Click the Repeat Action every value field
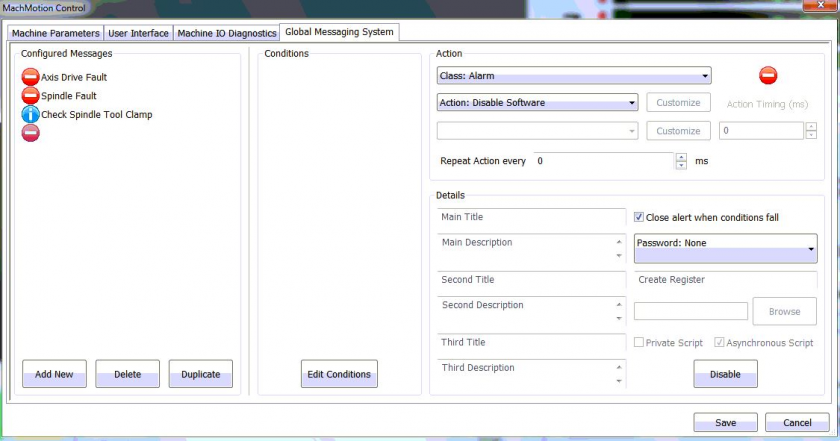The width and height of the screenshot is (840, 441). click(604, 161)
